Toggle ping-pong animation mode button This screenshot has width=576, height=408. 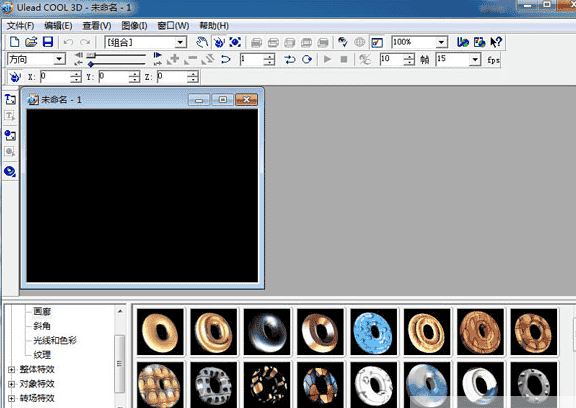[x=289, y=59]
